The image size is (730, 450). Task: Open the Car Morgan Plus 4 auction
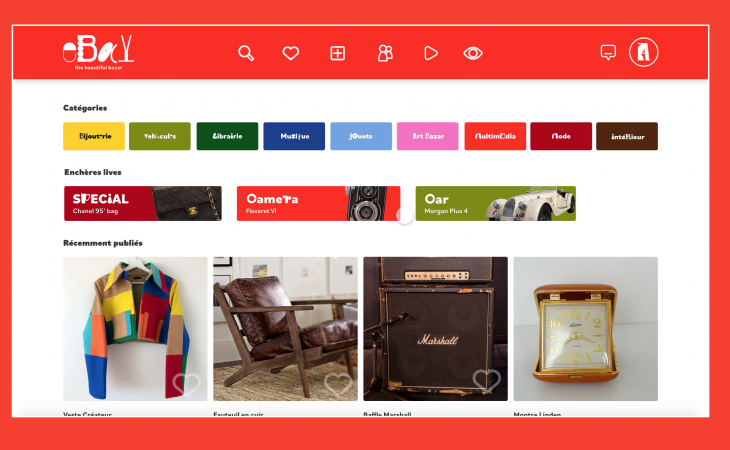(496, 203)
